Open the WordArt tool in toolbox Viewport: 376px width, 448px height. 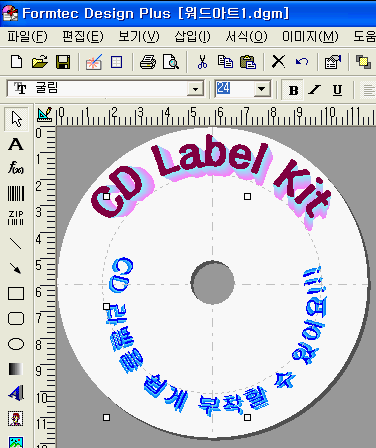(16, 393)
